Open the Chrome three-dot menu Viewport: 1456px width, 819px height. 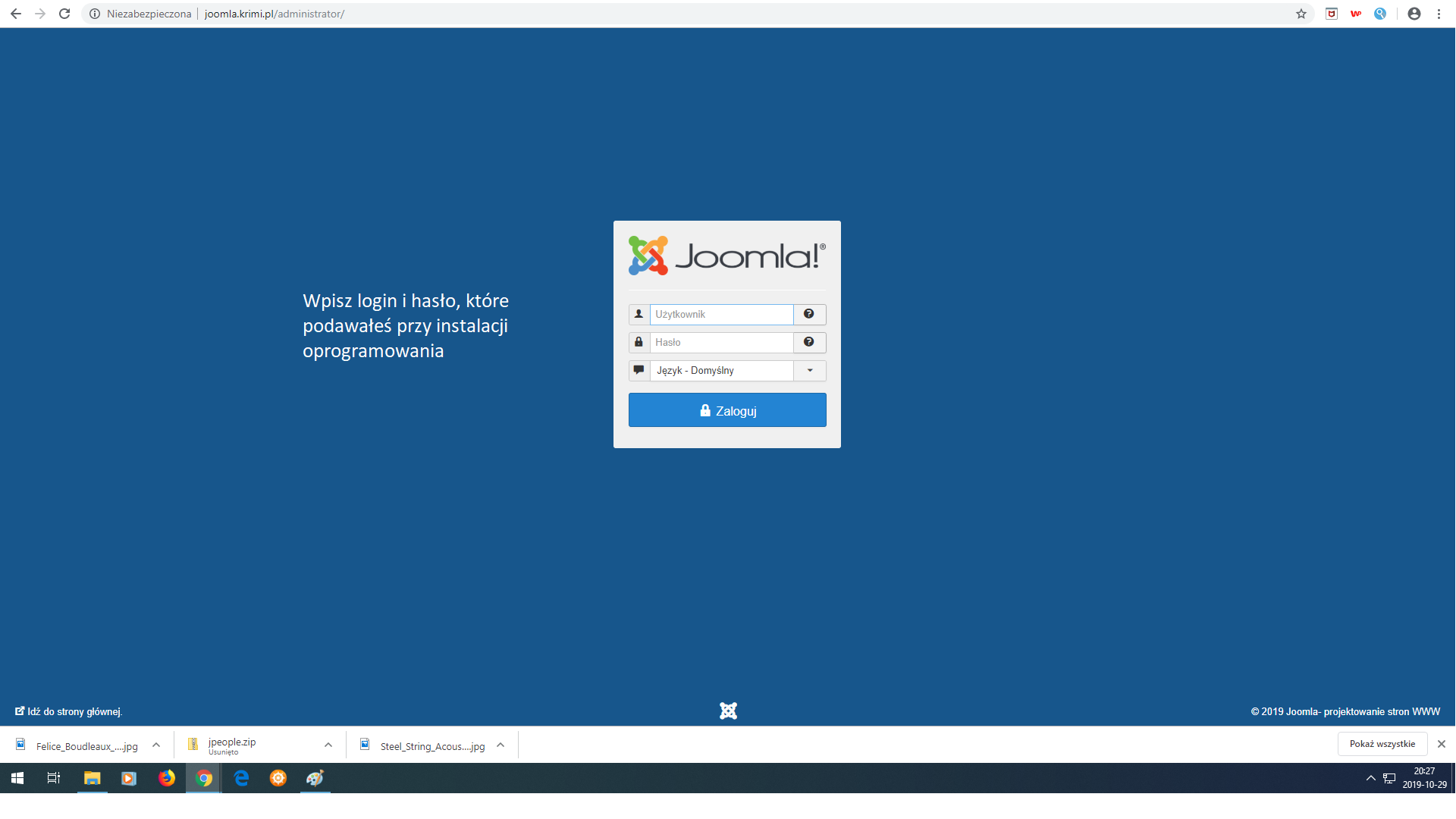pos(1439,14)
